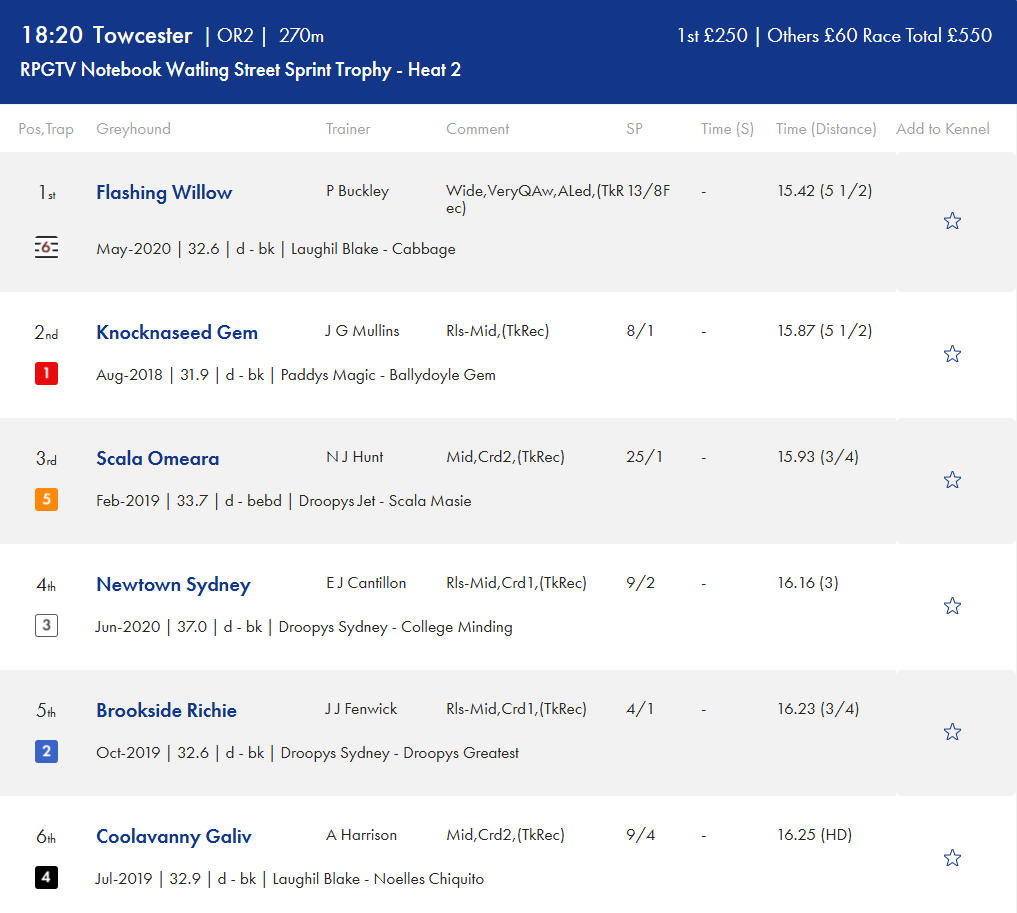Open Newtown Sydney greyhound page

click(173, 585)
